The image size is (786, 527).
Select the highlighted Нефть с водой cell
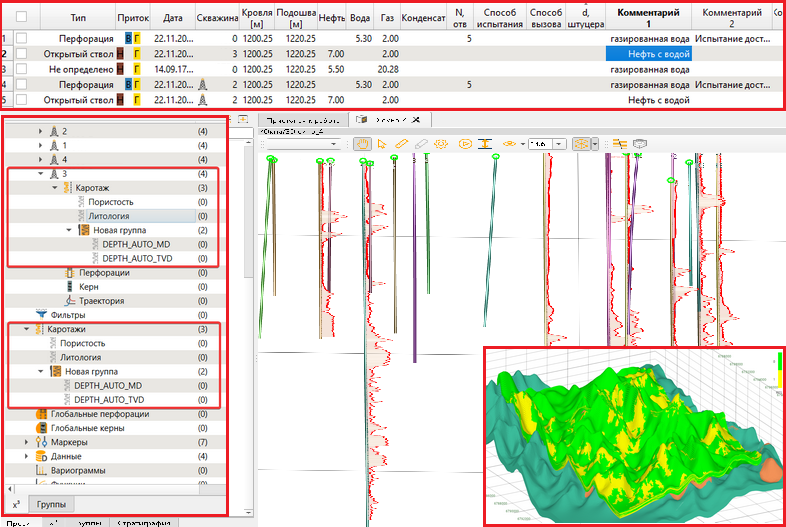click(x=649, y=54)
